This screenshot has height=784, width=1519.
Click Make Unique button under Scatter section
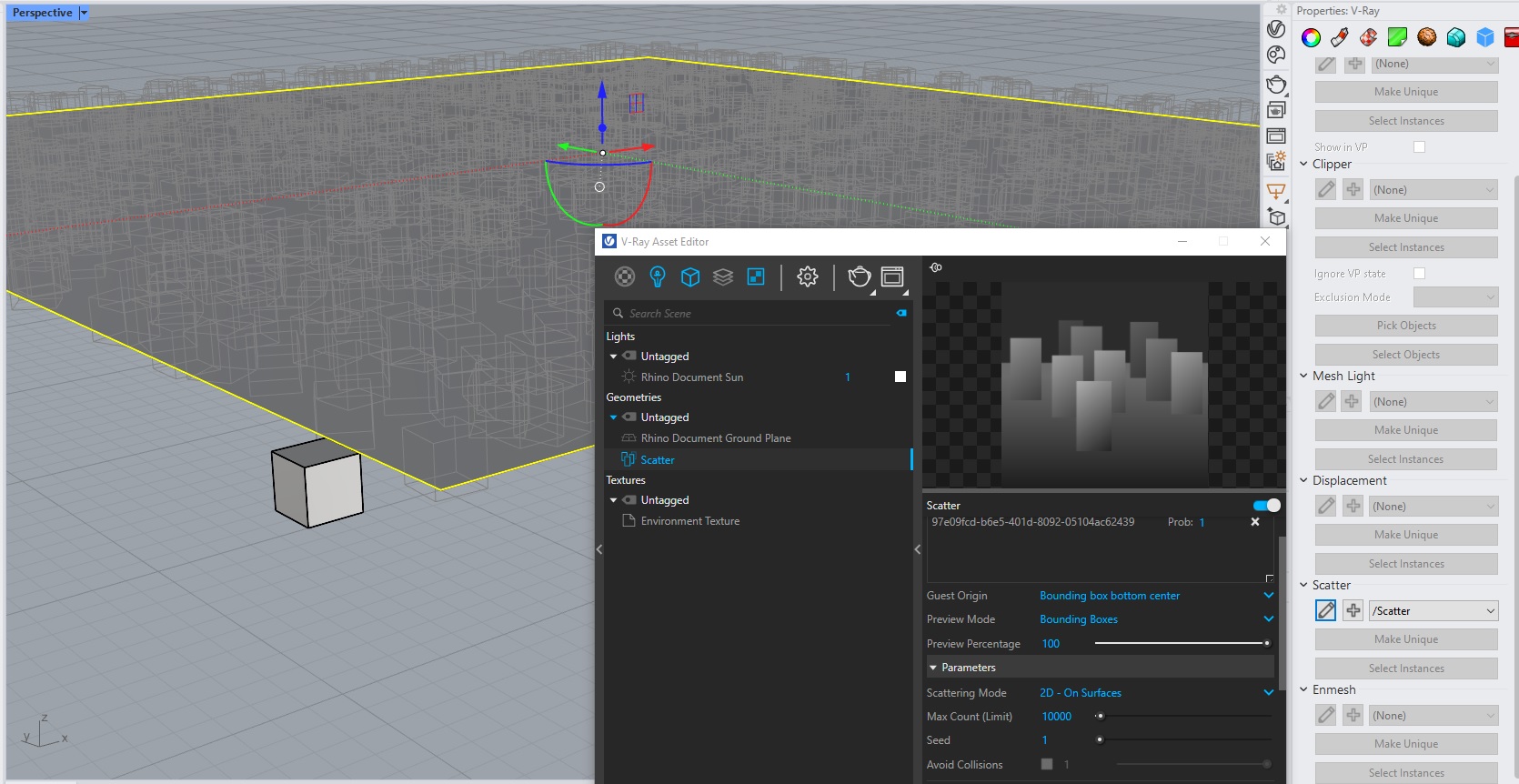tap(1406, 639)
